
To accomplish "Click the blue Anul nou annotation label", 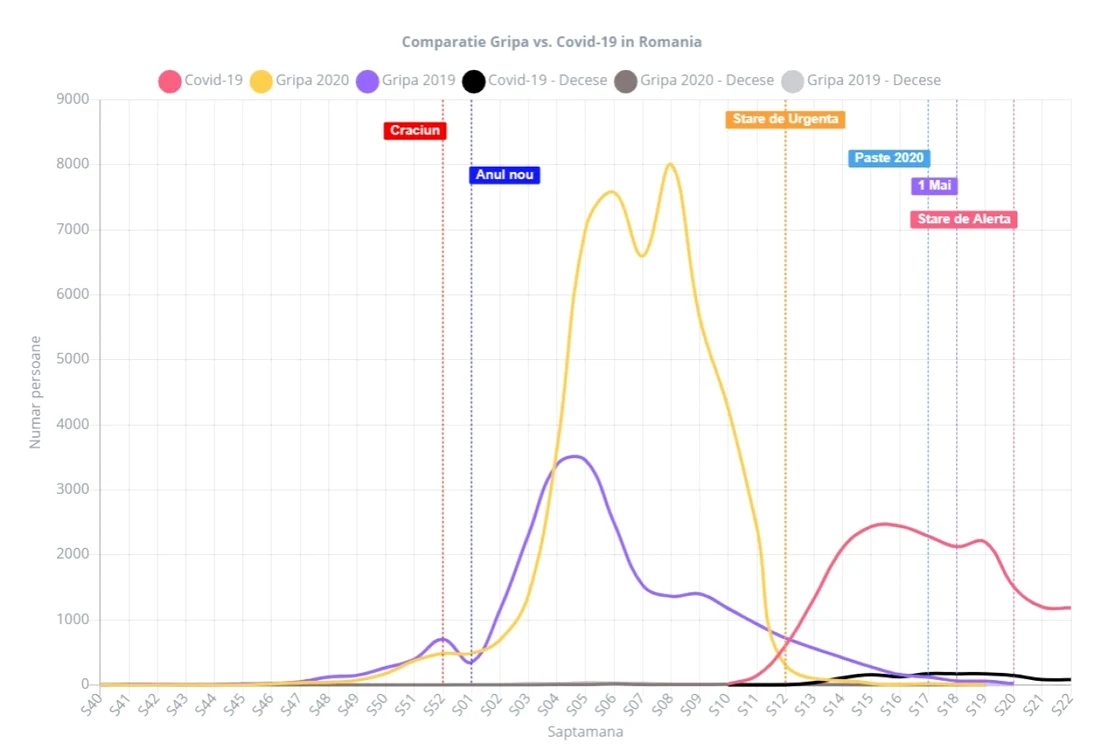I will pos(504,175).
